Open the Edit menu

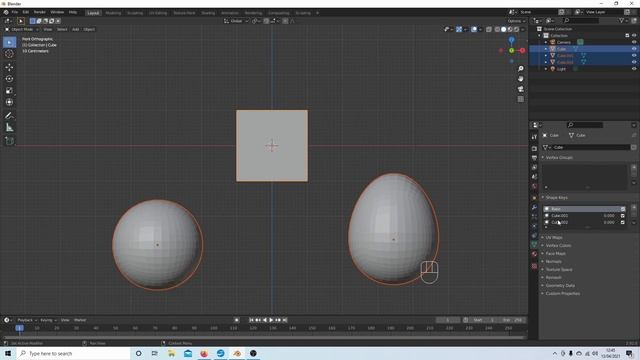click(x=26, y=12)
